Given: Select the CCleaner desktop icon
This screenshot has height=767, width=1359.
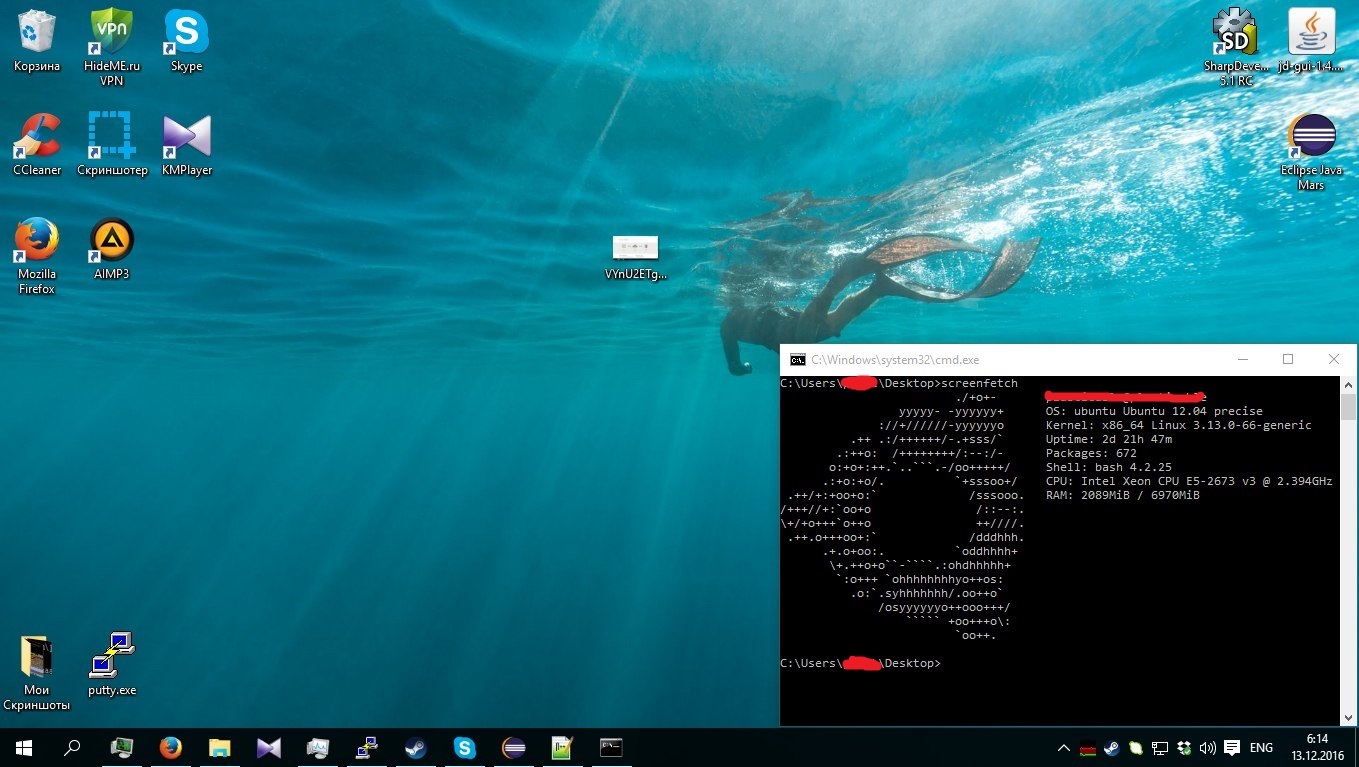Looking at the screenshot, I should (37, 145).
